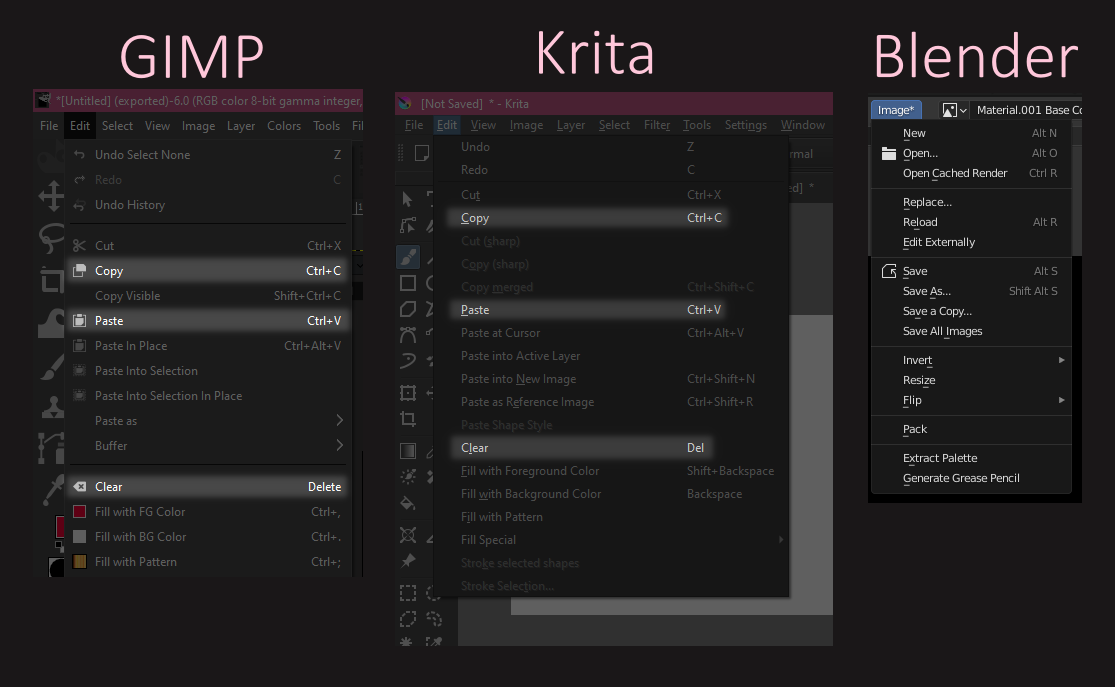Viewport: 1115px width, 687px height.
Task: Open Krita's Filter menu
Action: pyautogui.click(x=656, y=125)
